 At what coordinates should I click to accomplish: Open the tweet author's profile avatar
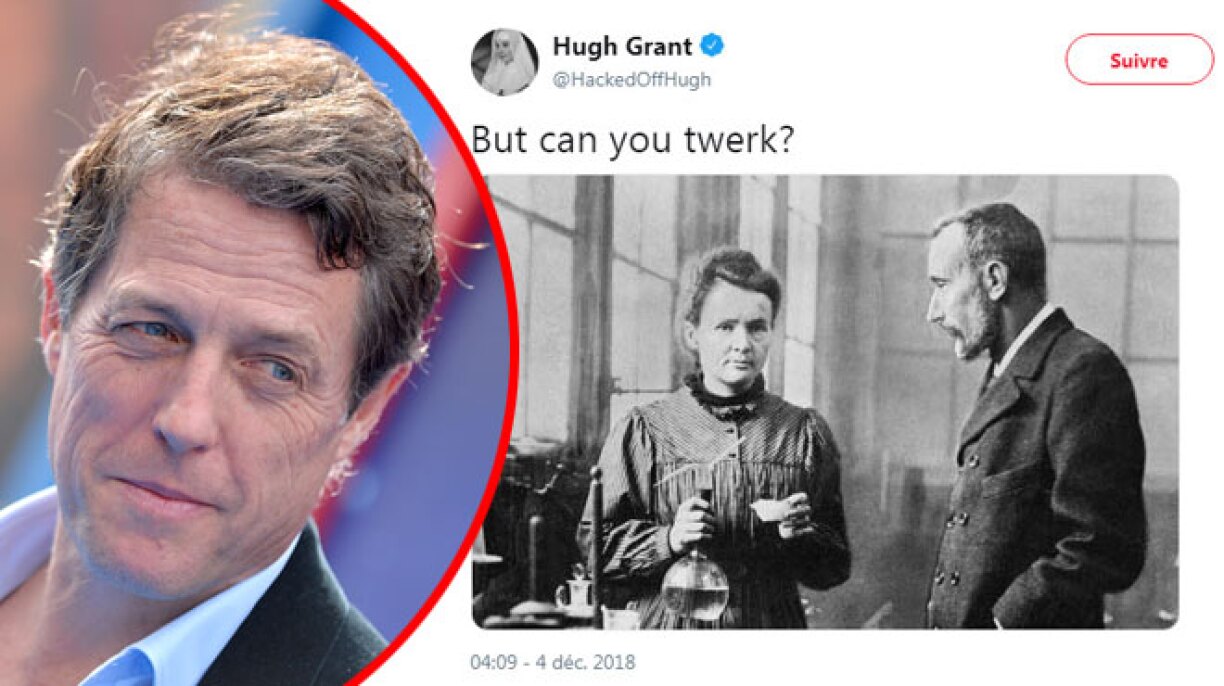tap(504, 62)
